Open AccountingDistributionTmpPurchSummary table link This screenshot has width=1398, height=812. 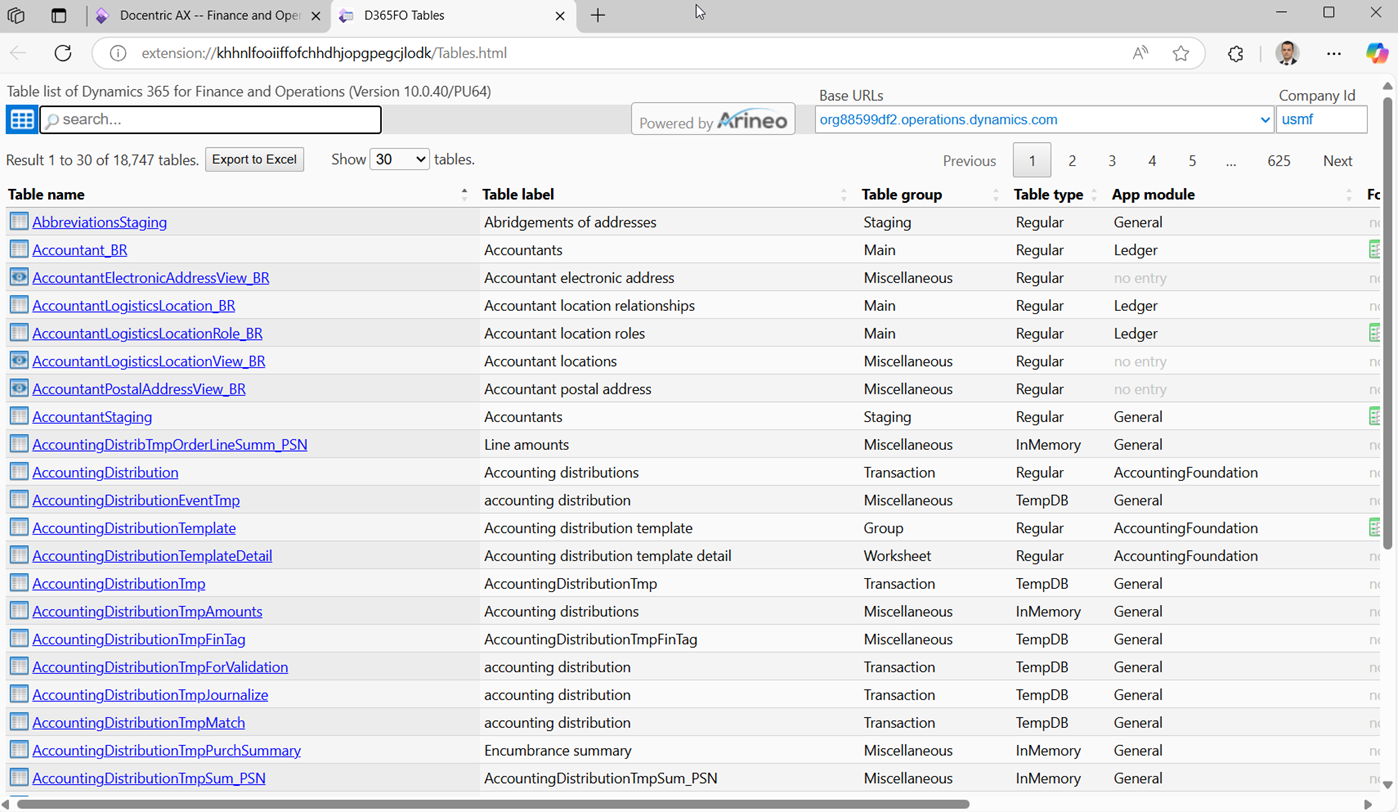pos(166,750)
